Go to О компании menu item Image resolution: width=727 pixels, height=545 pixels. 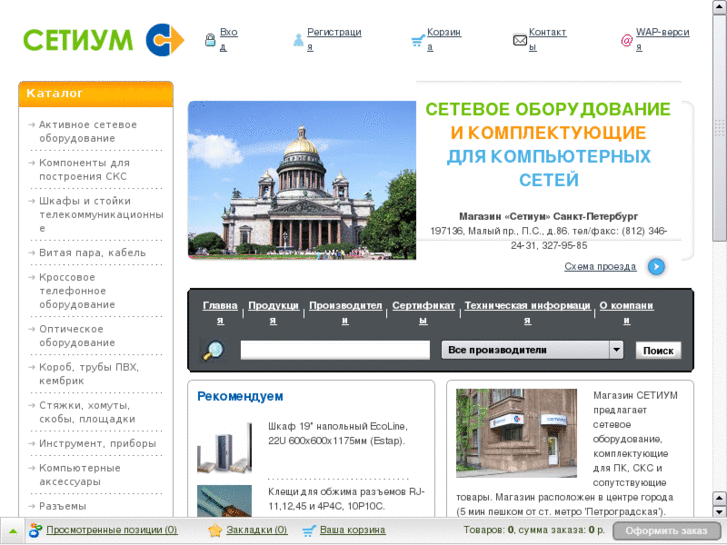[627, 313]
